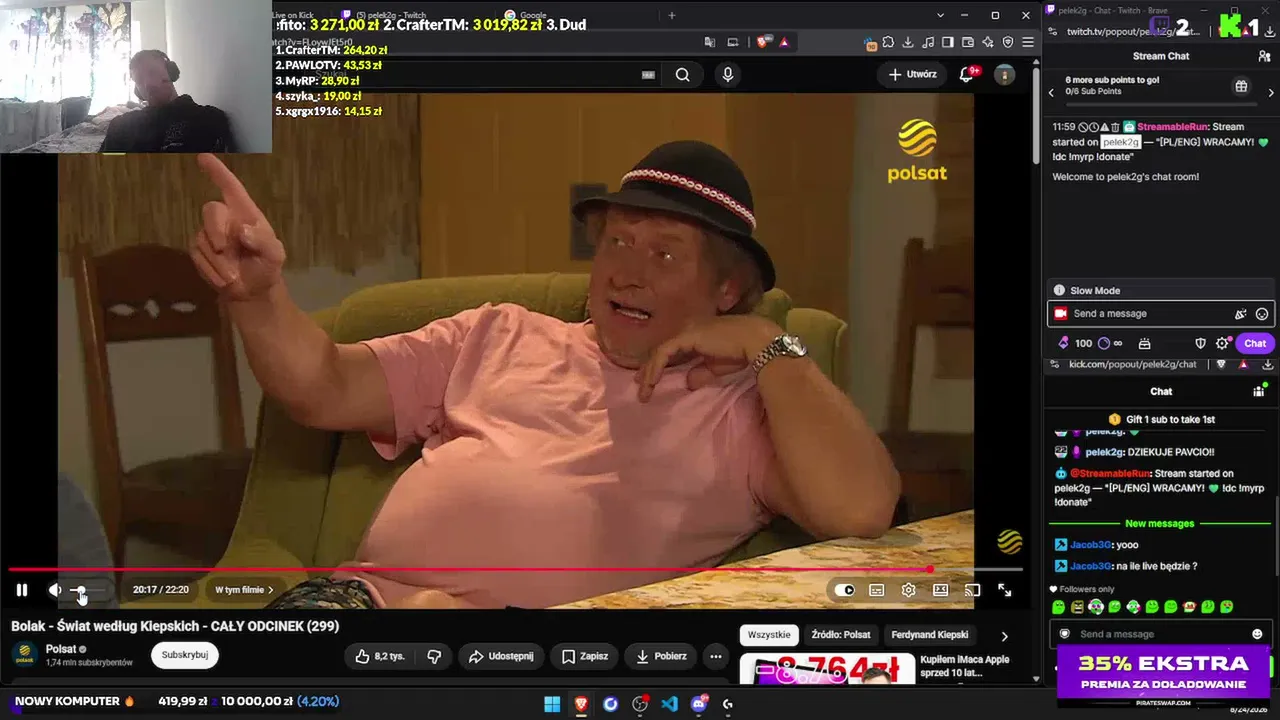
Task: Open the Polsat channel avatar
Action: pyautogui.click(x=24, y=655)
